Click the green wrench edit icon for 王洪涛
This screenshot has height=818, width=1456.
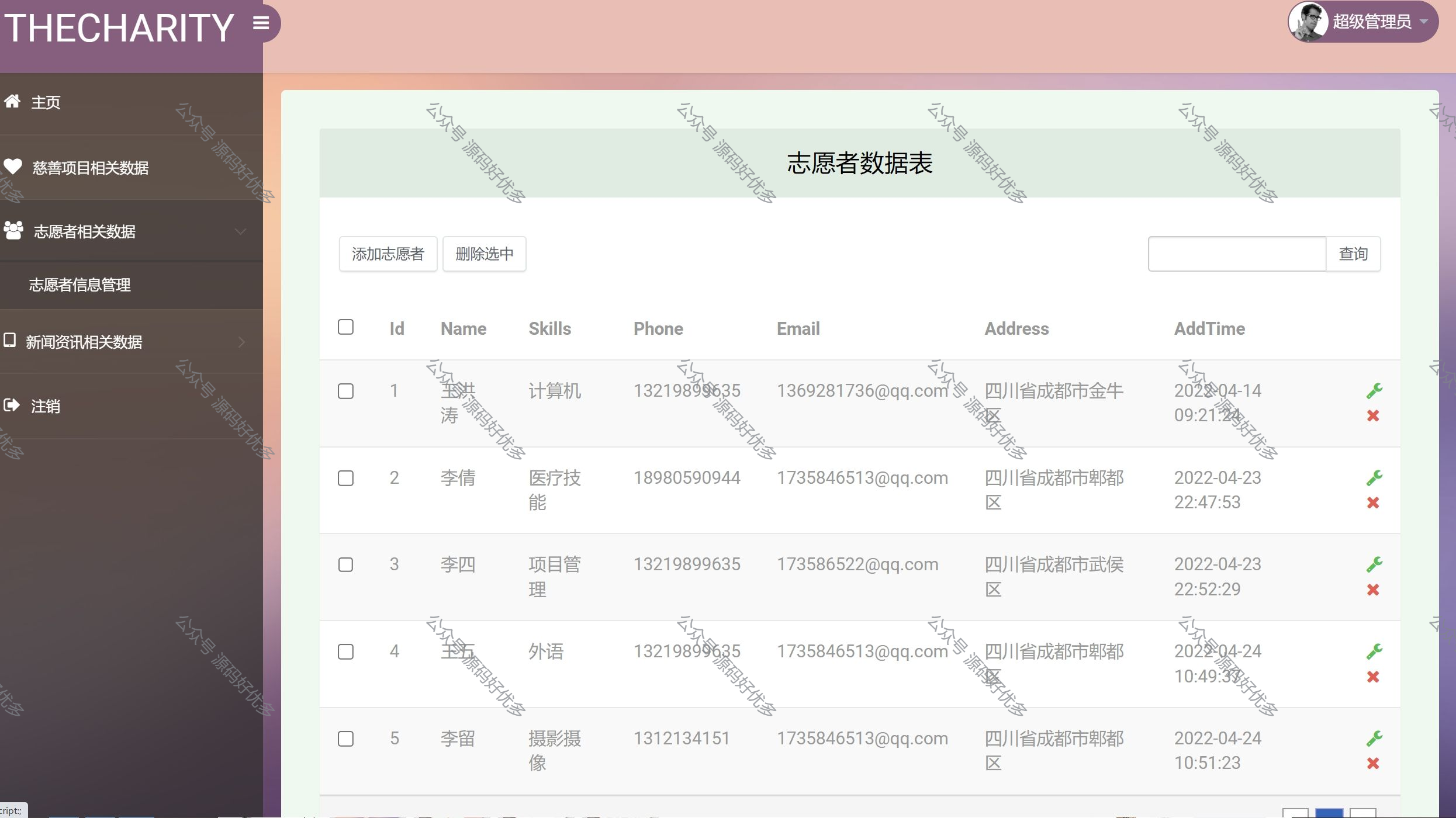click(1374, 390)
